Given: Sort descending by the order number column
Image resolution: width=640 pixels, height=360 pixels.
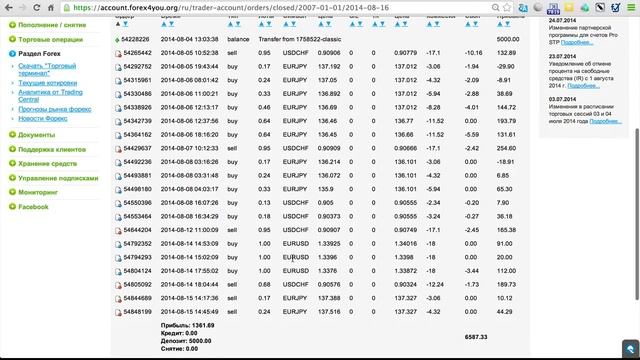Looking at the screenshot, I should [125, 24].
